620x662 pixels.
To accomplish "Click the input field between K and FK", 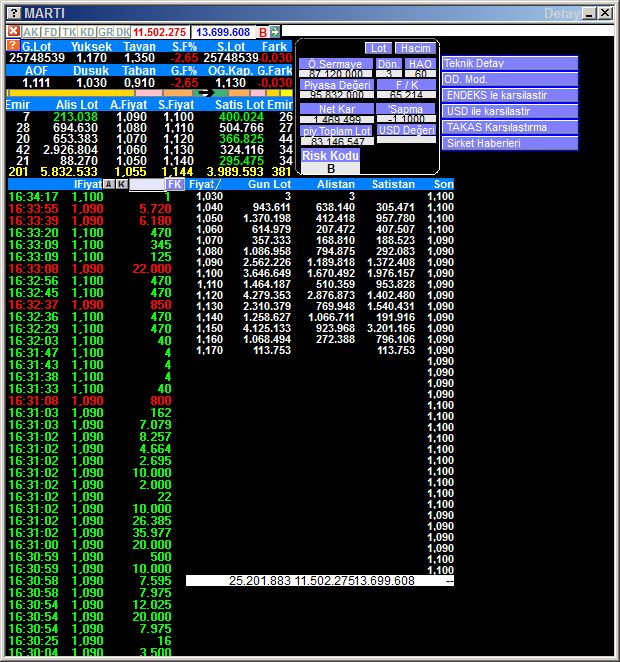I will point(147,184).
